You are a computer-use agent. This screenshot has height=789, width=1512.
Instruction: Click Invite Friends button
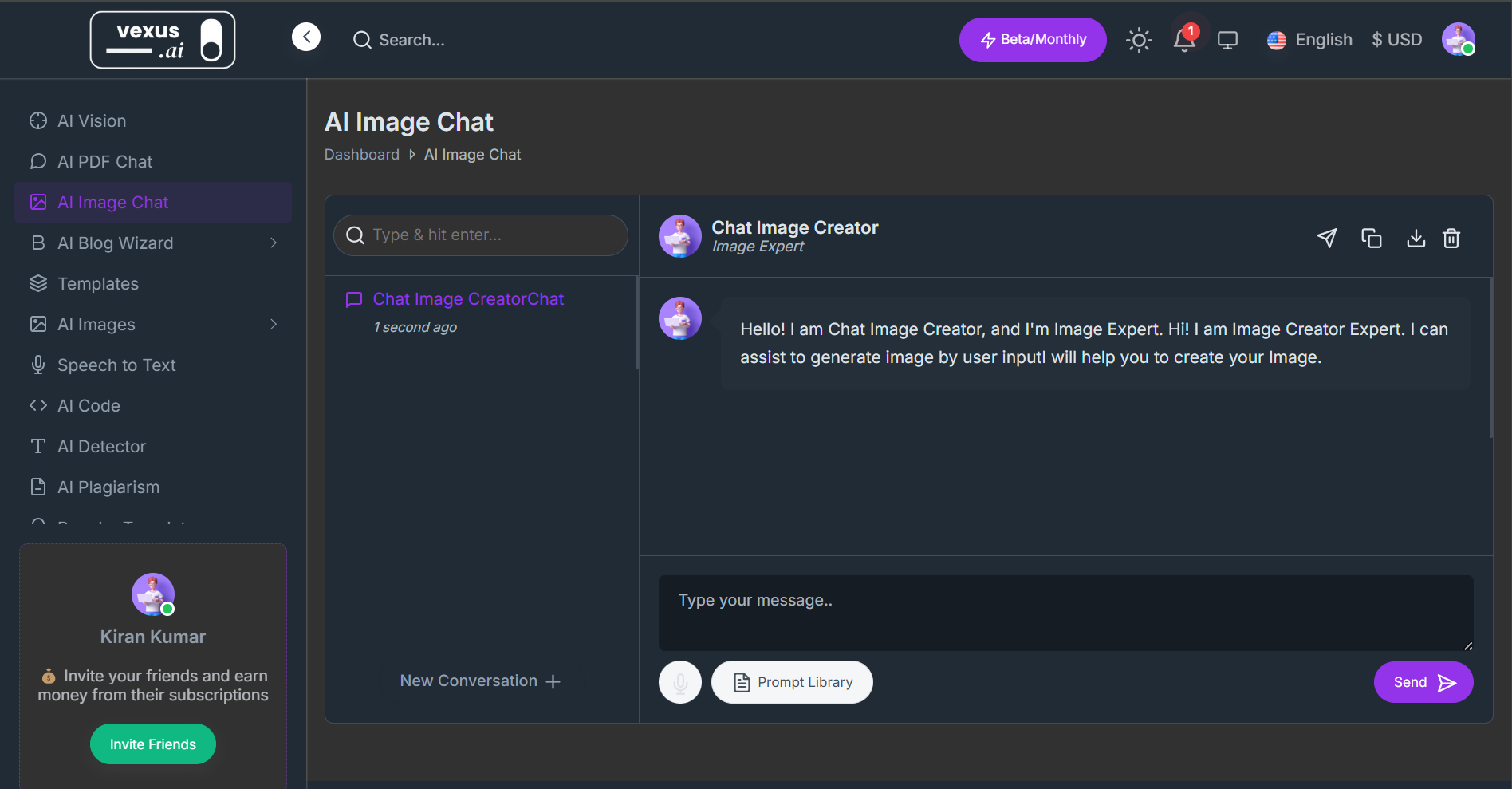[x=153, y=744]
